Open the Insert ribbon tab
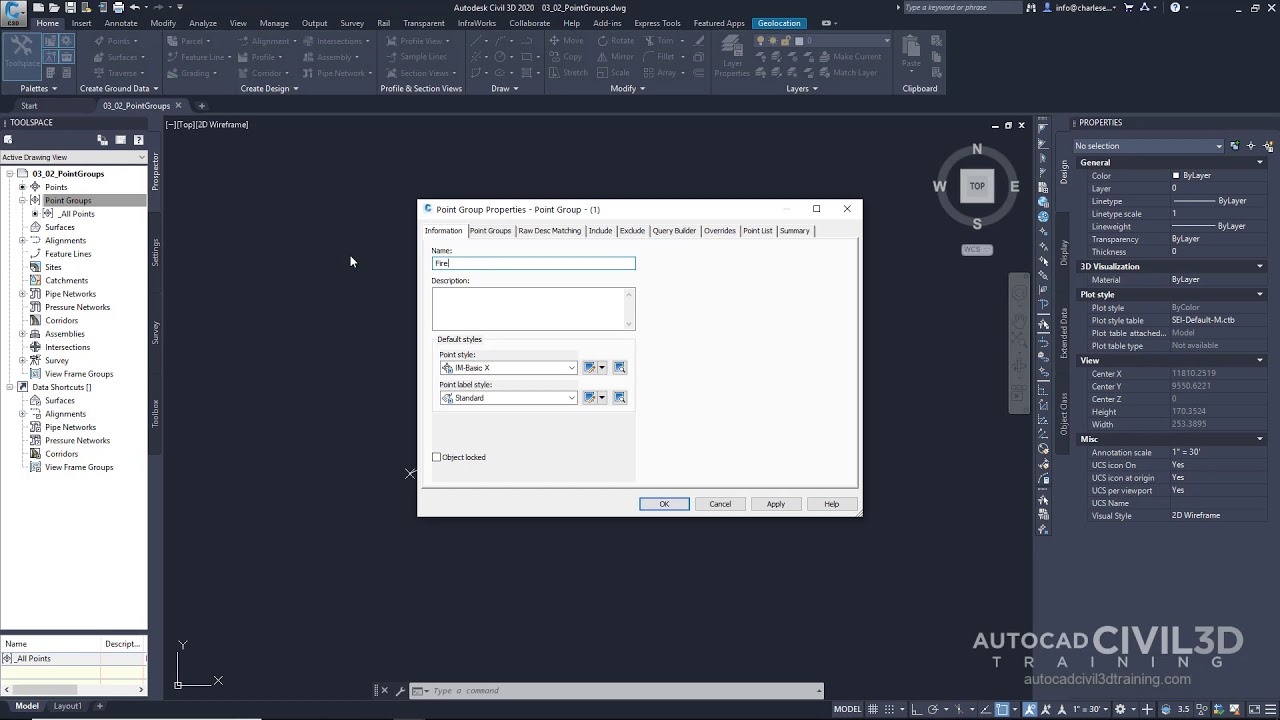The height and width of the screenshot is (720, 1280). pyautogui.click(x=81, y=23)
